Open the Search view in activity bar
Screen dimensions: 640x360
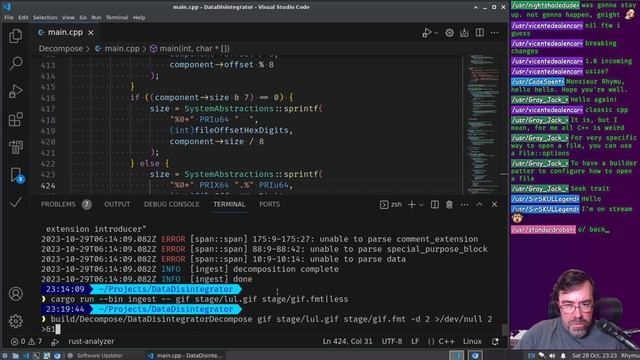(x=16, y=63)
